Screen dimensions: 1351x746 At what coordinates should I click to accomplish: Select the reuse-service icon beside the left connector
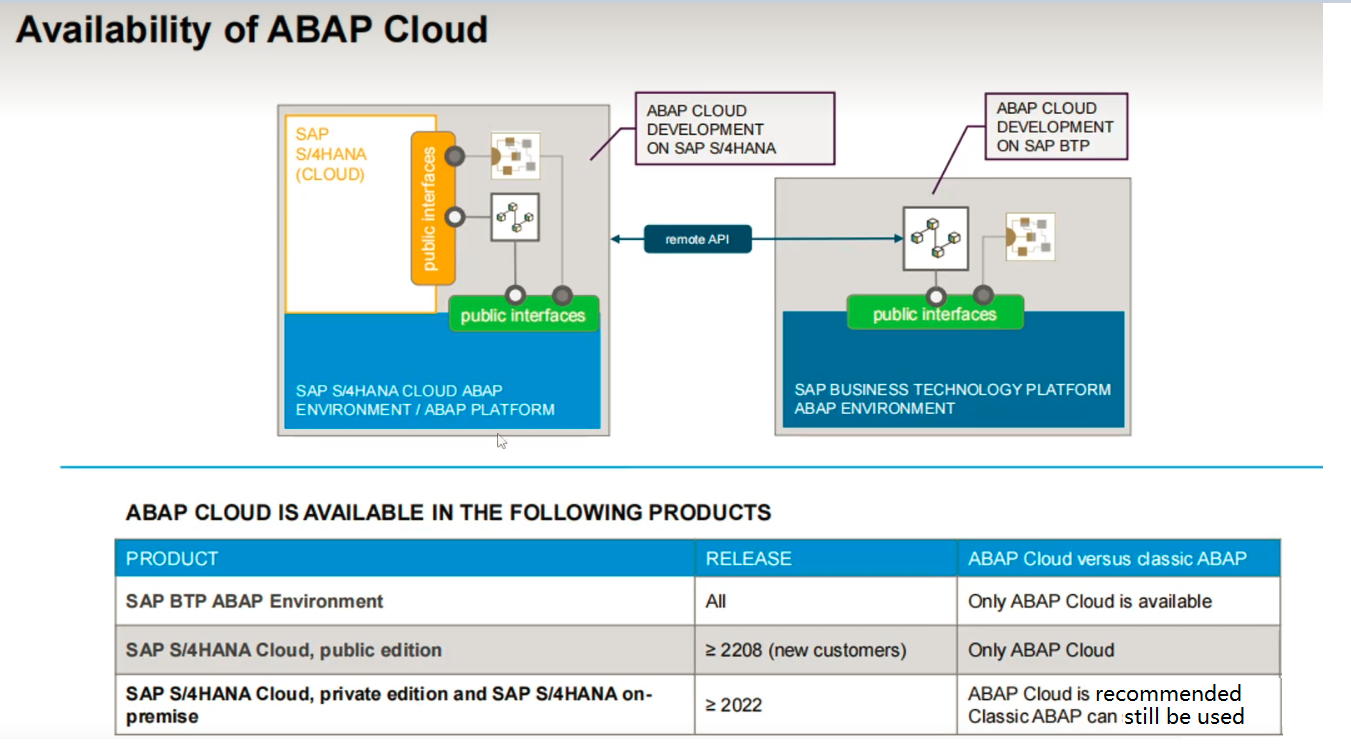tap(514, 155)
